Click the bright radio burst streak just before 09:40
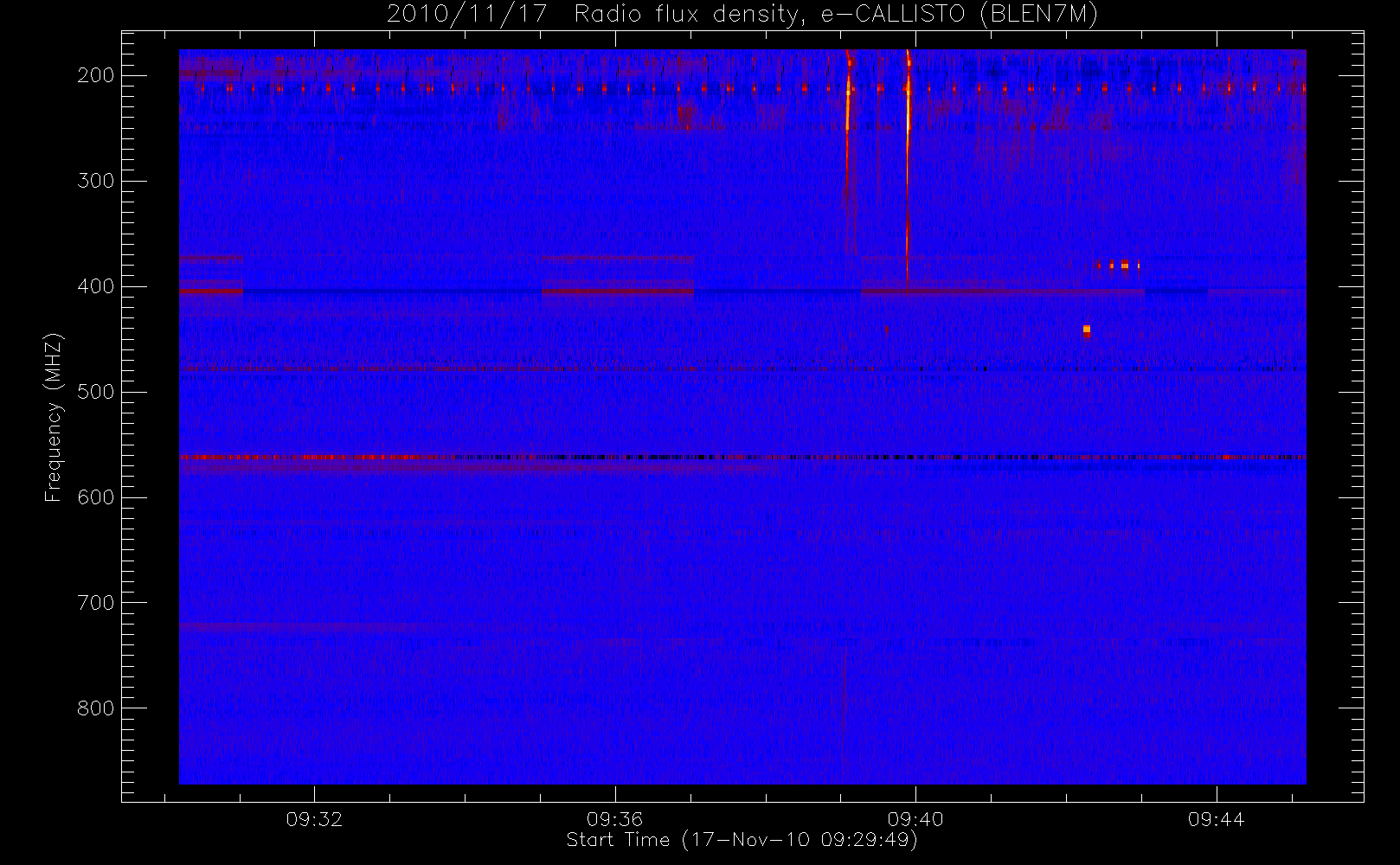This screenshot has height=865, width=1400. click(908, 164)
